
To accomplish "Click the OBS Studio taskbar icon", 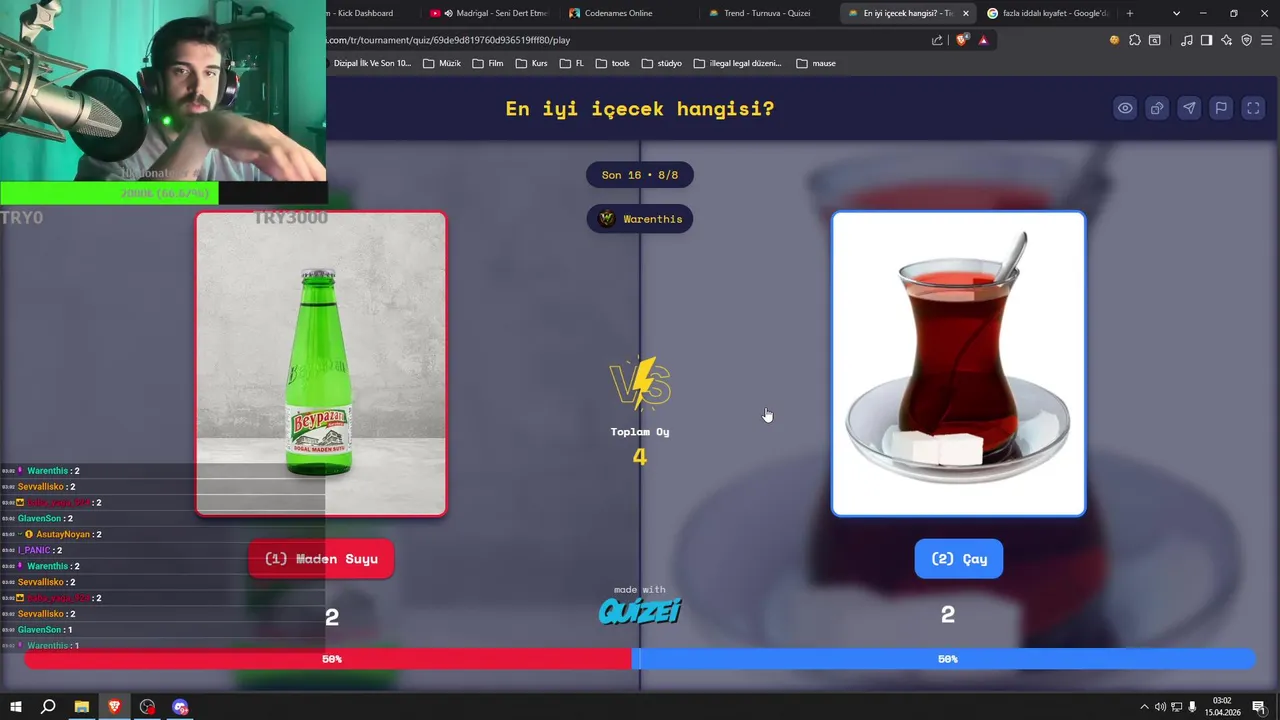I will (147, 707).
